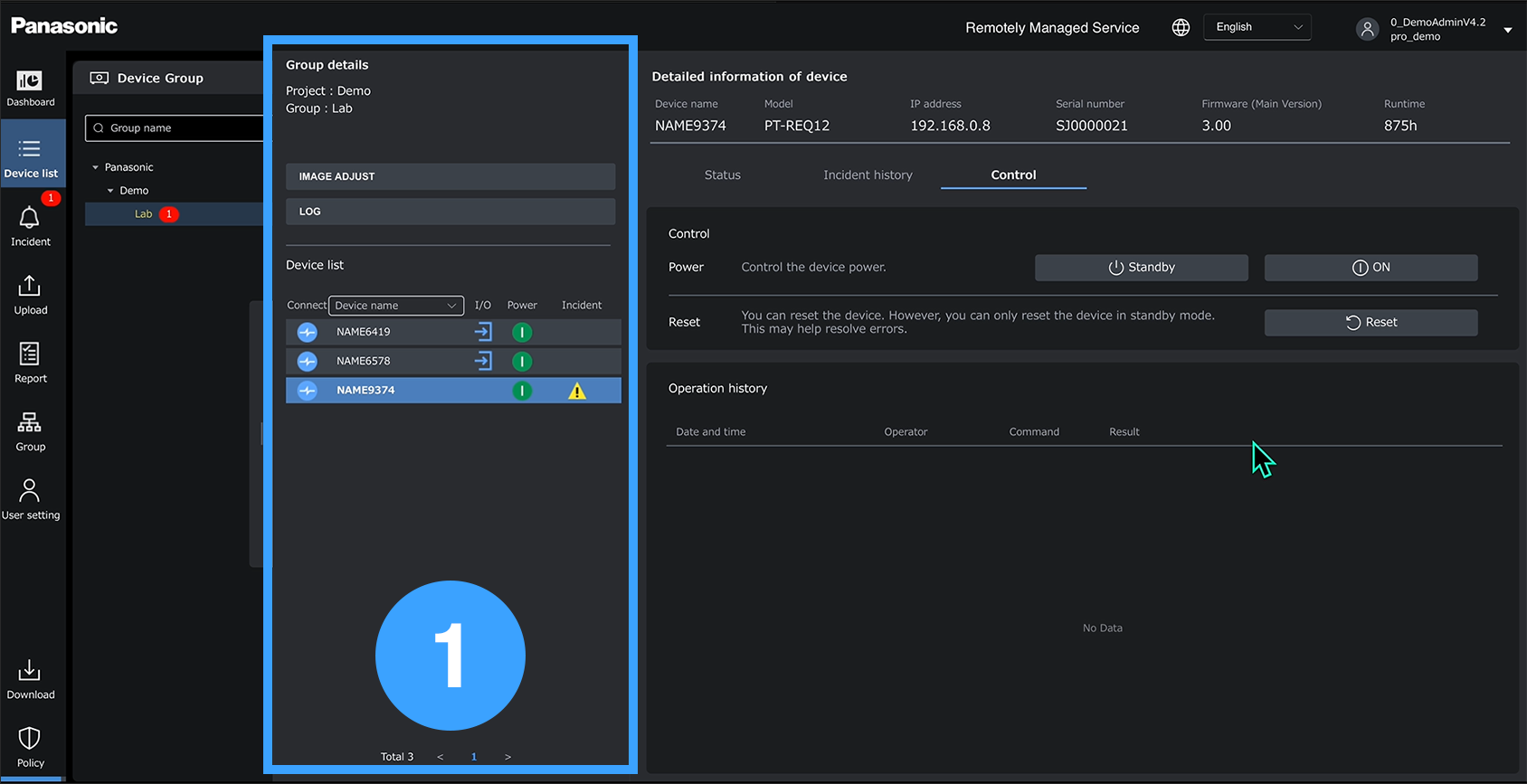The height and width of the screenshot is (784, 1527).
Task: Click the IMAGE ADJUST button
Action: click(x=450, y=176)
